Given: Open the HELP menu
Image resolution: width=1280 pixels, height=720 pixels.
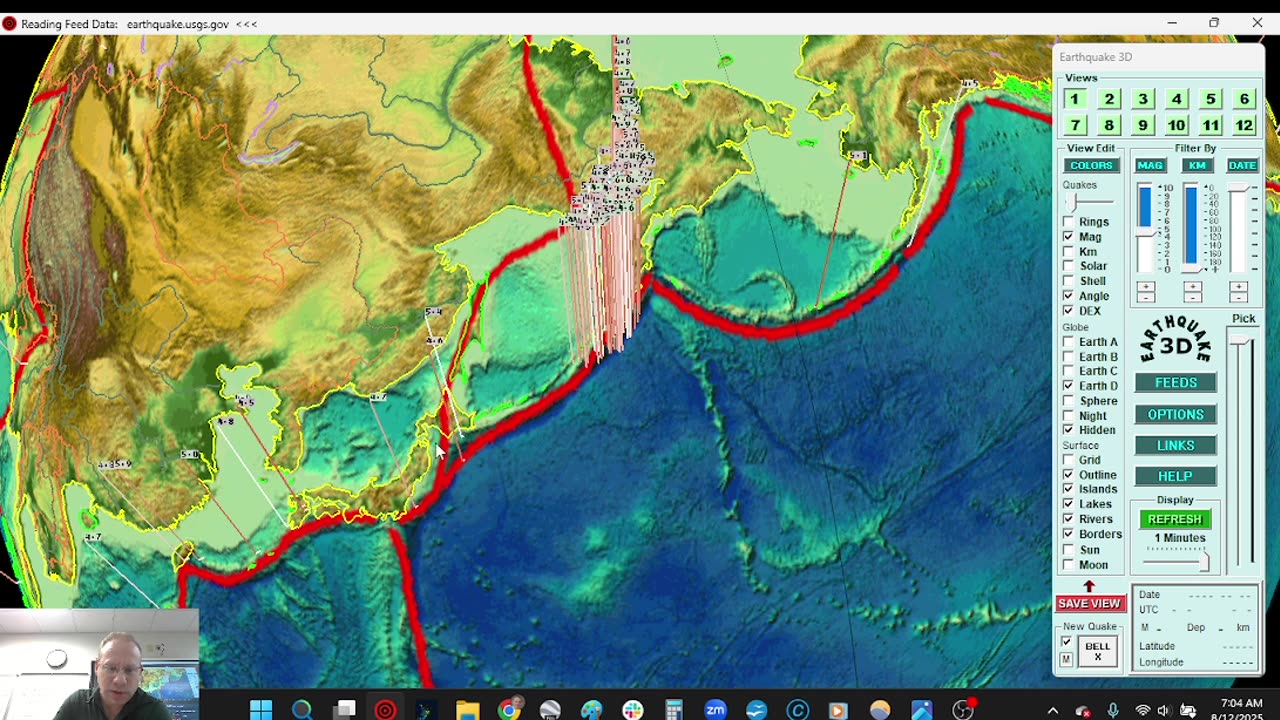Looking at the screenshot, I should tap(1176, 476).
